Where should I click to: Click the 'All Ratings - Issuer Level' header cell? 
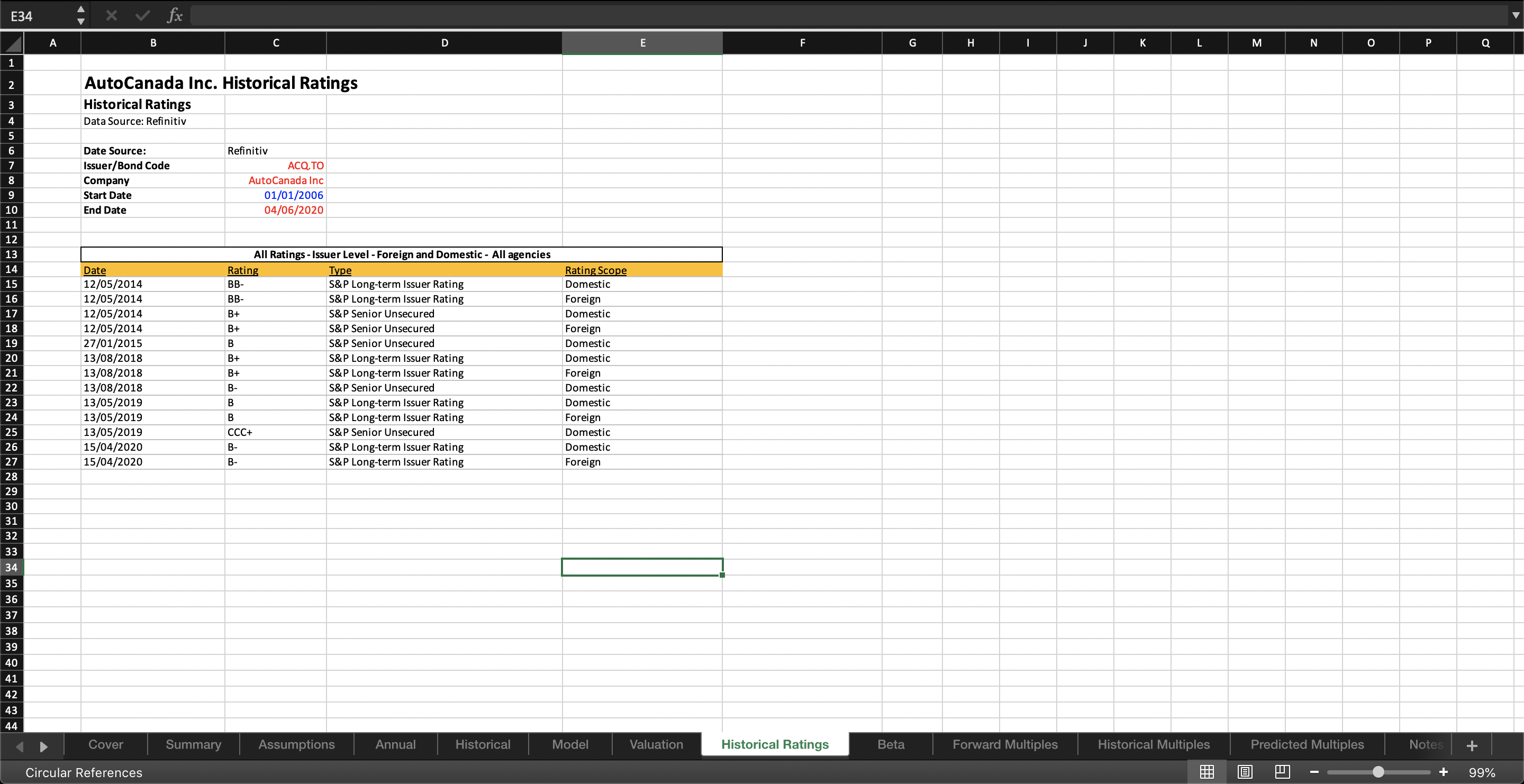click(x=402, y=255)
